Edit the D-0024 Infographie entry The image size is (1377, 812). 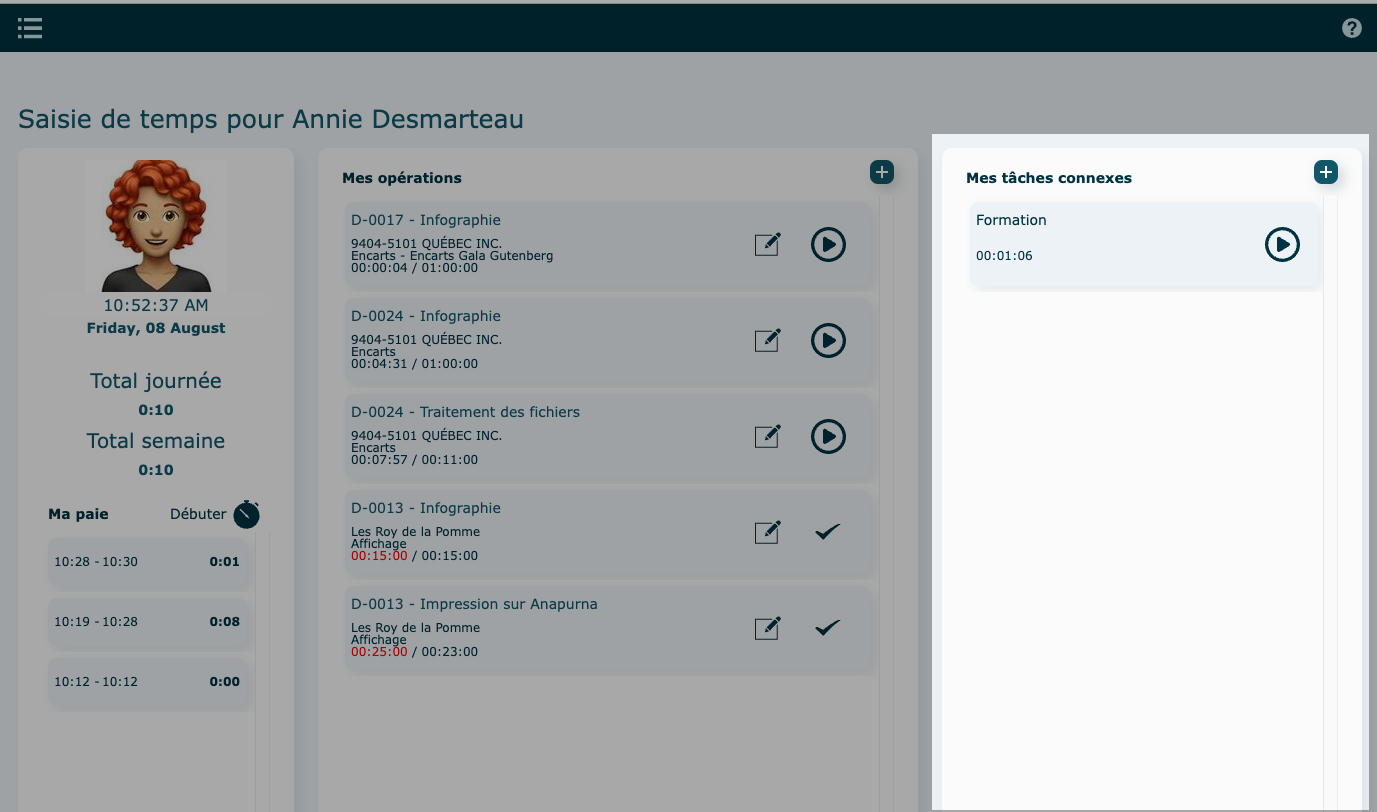click(767, 340)
